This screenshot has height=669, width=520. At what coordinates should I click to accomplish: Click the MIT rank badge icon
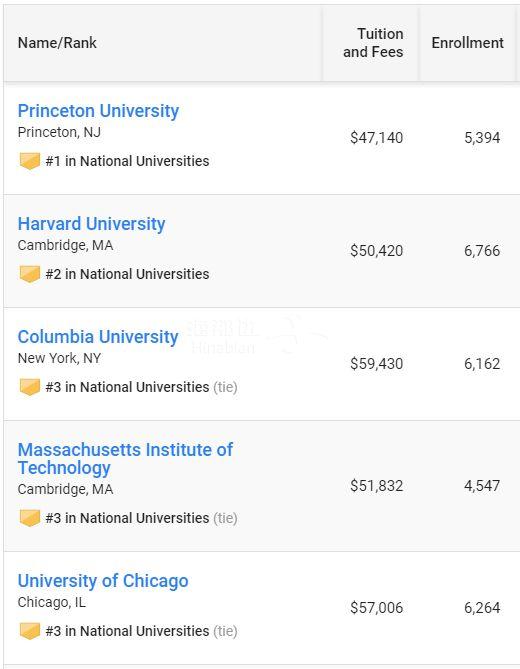tap(30, 518)
